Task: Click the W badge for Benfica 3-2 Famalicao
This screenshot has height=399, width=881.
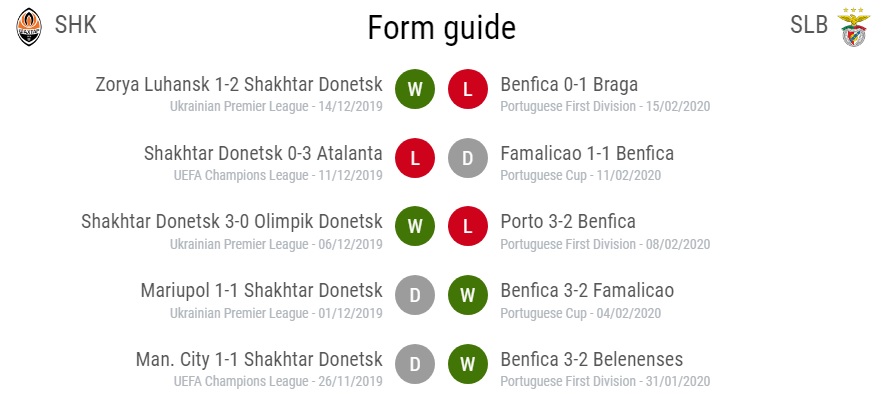Action: point(467,296)
